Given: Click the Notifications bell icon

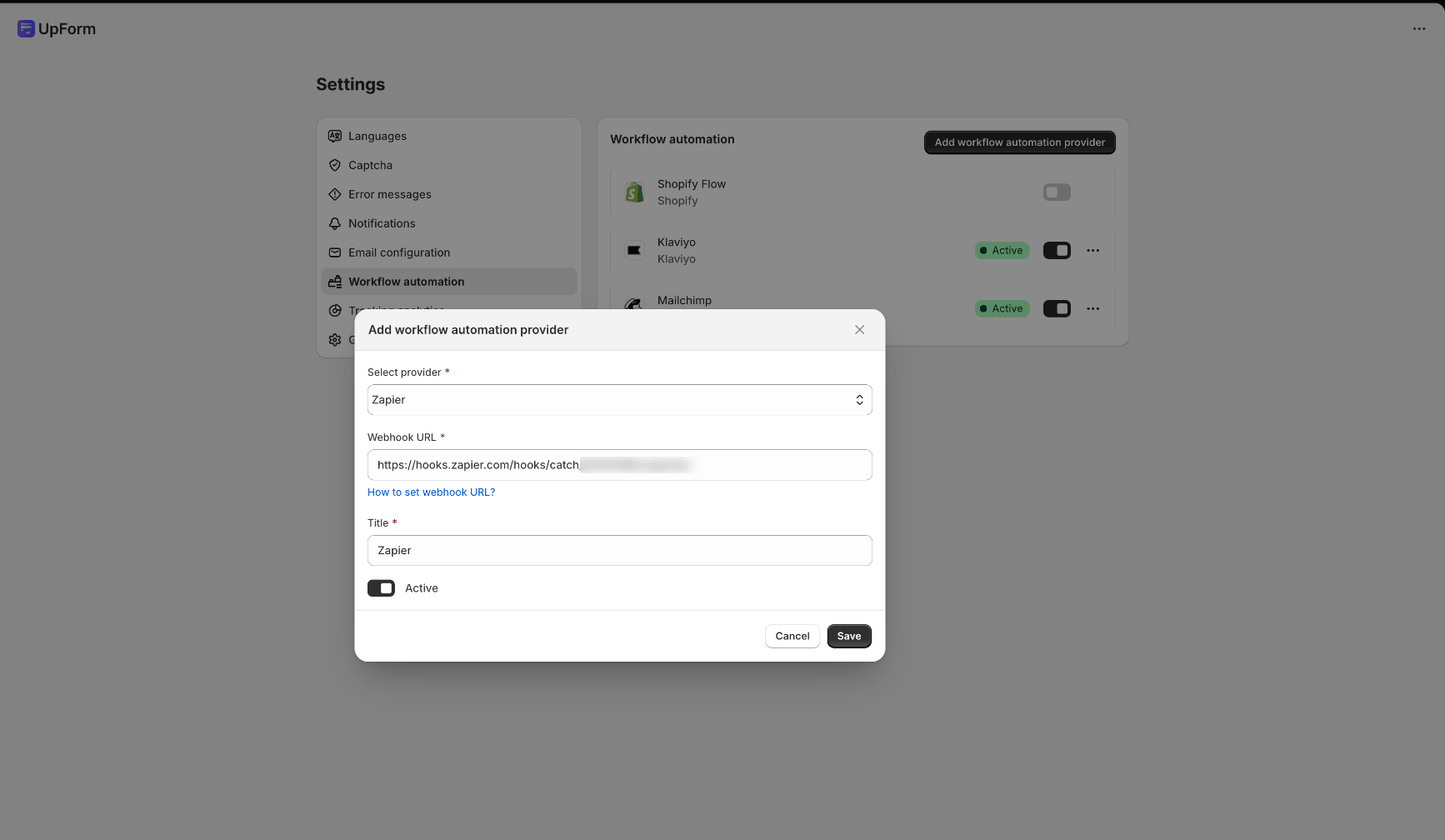Looking at the screenshot, I should pyautogui.click(x=335, y=223).
